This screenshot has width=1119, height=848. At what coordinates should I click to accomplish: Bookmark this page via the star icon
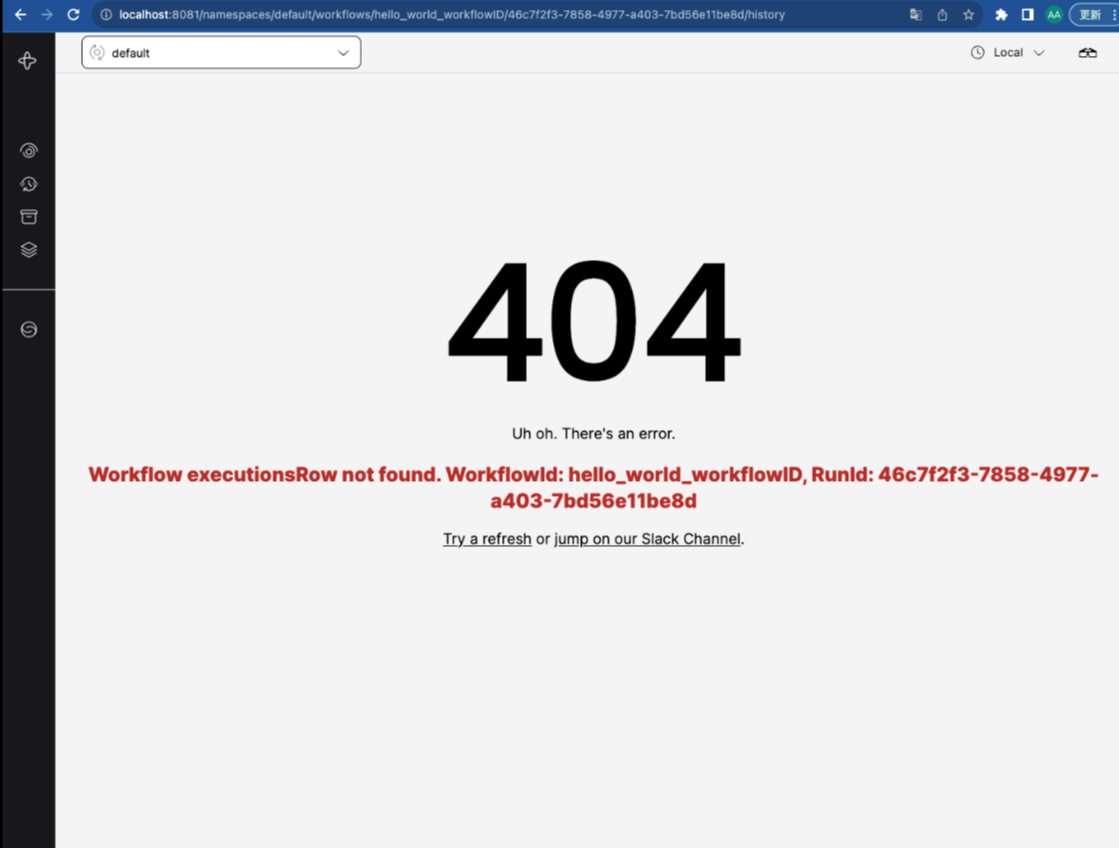[x=968, y=15]
